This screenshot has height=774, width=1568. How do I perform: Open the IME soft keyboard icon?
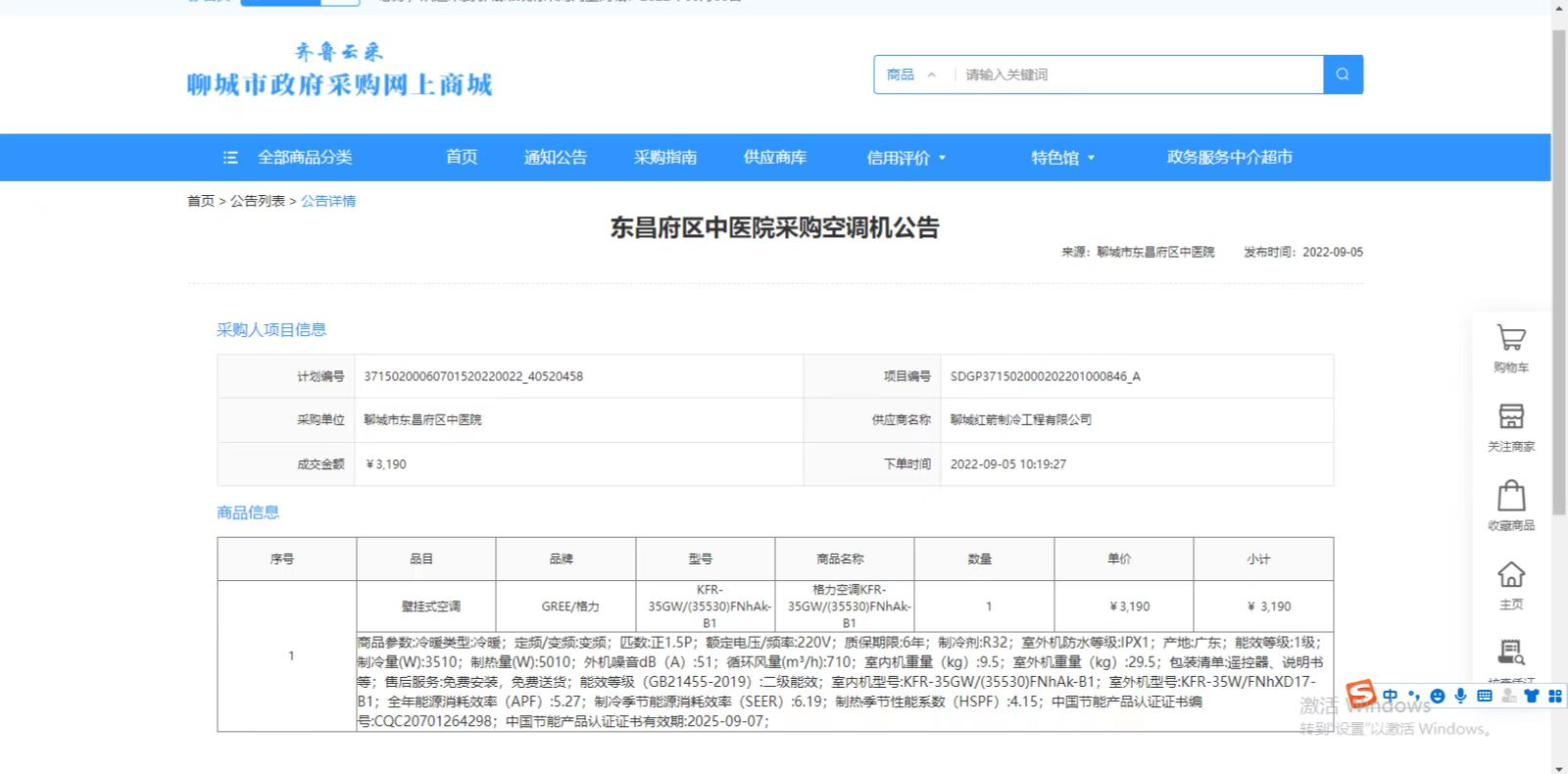coord(1484,696)
